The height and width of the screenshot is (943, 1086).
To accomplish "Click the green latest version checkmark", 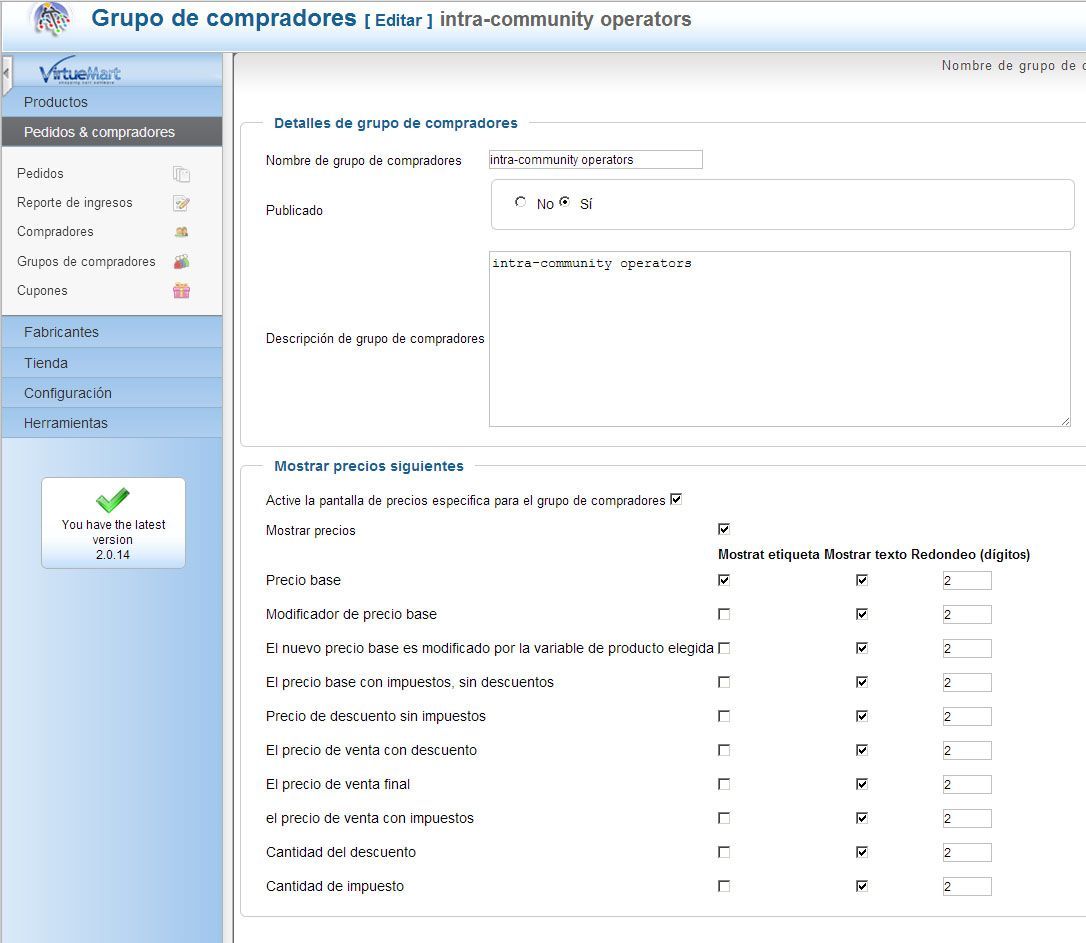I will tap(113, 499).
